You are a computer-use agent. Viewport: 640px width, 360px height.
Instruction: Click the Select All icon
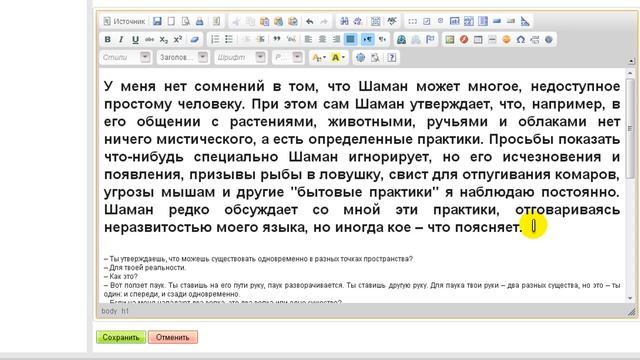pyautogui.click(x=375, y=21)
